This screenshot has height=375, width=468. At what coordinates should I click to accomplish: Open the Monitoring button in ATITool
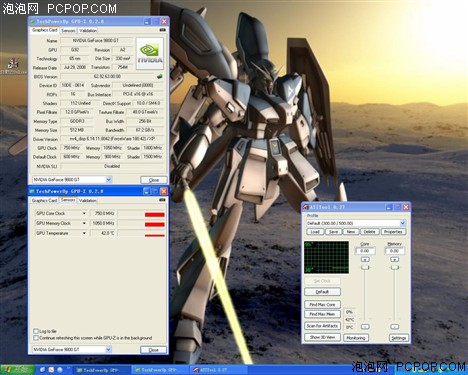click(x=356, y=338)
